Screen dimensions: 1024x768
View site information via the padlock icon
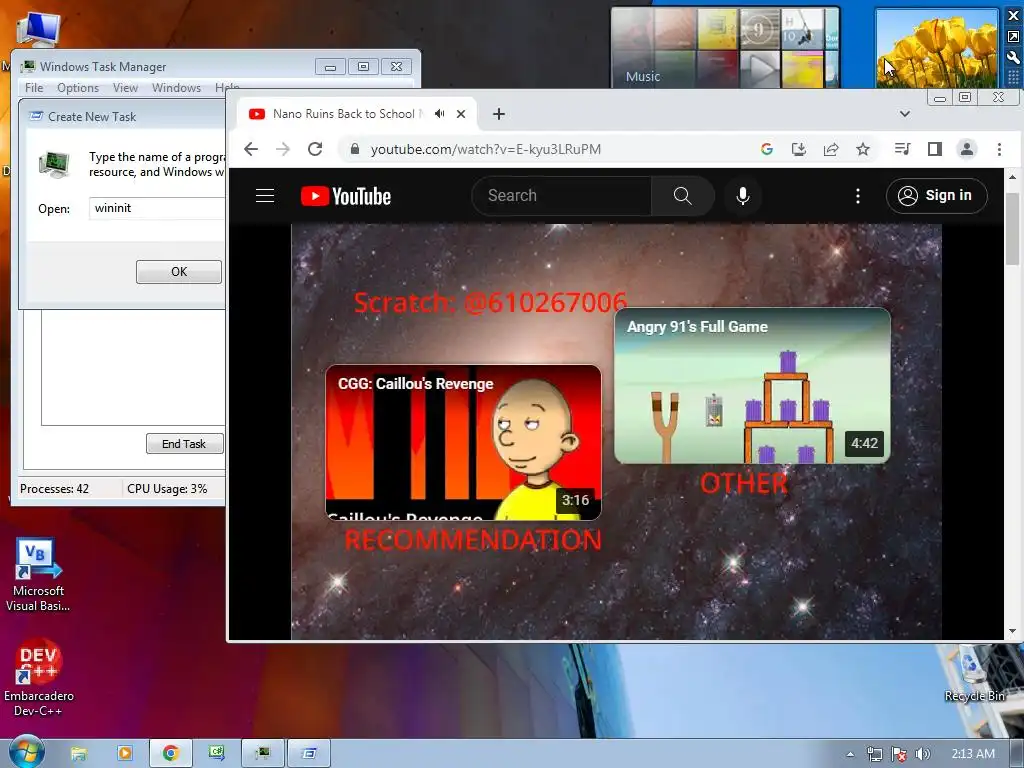(x=355, y=149)
